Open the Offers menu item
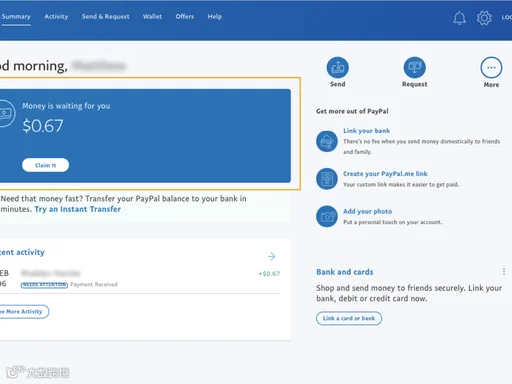 [x=185, y=17]
